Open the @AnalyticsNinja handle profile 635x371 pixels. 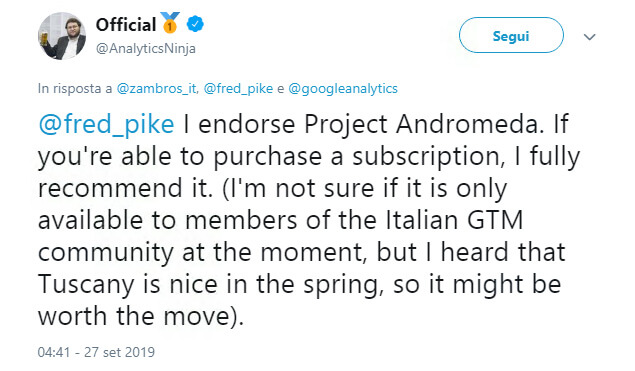coord(146,49)
